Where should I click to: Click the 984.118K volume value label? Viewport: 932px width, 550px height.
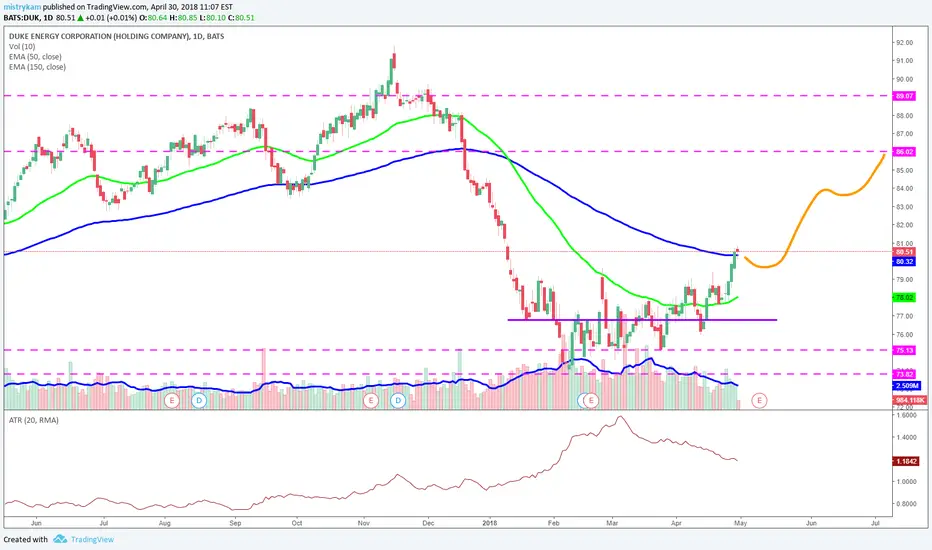pos(910,400)
